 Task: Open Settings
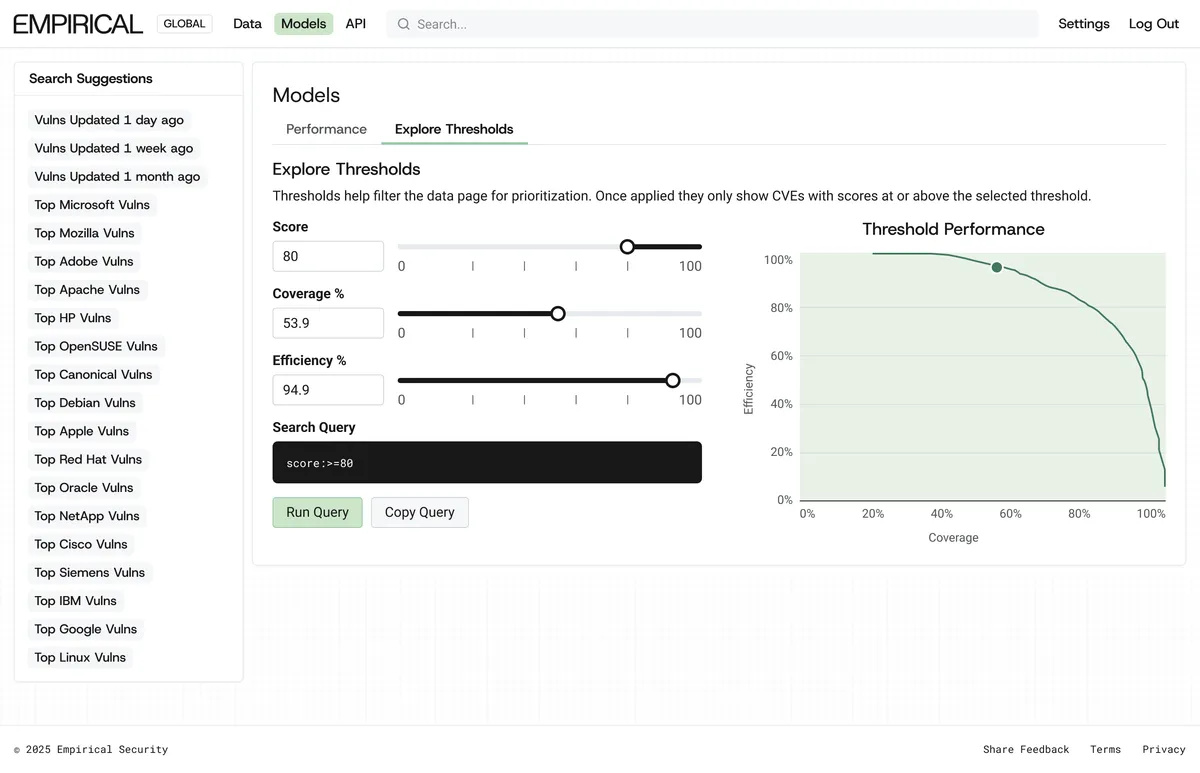point(1084,23)
